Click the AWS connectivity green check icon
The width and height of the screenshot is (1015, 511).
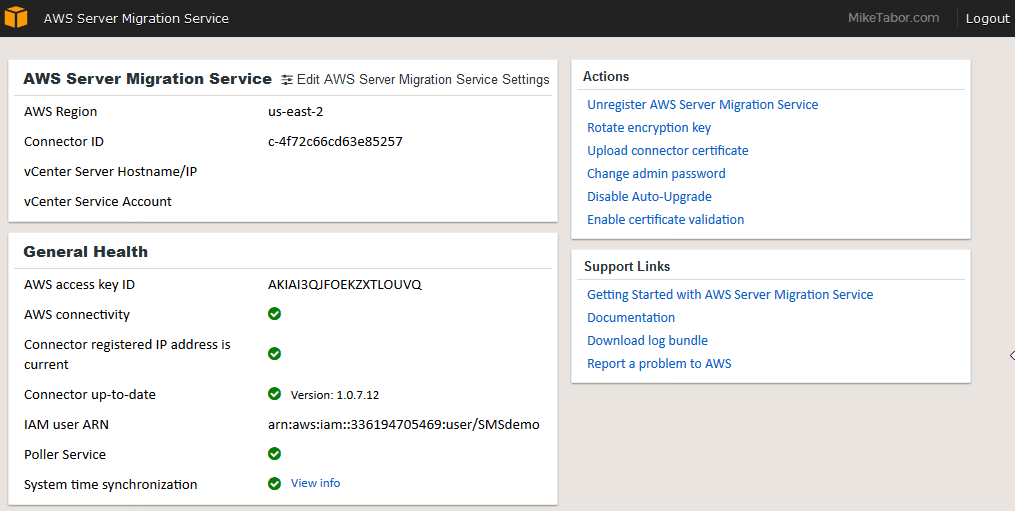[x=274, y=313]
